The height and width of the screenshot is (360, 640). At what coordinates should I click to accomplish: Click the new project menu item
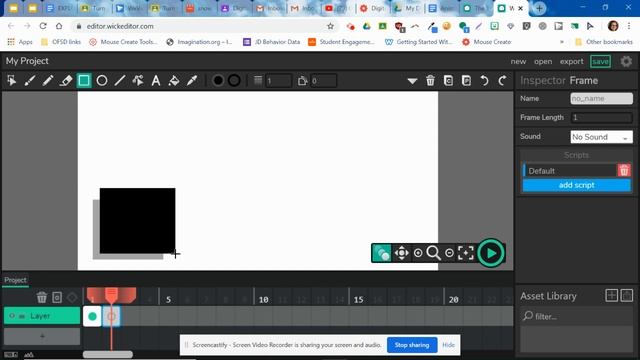coord(518,61)
